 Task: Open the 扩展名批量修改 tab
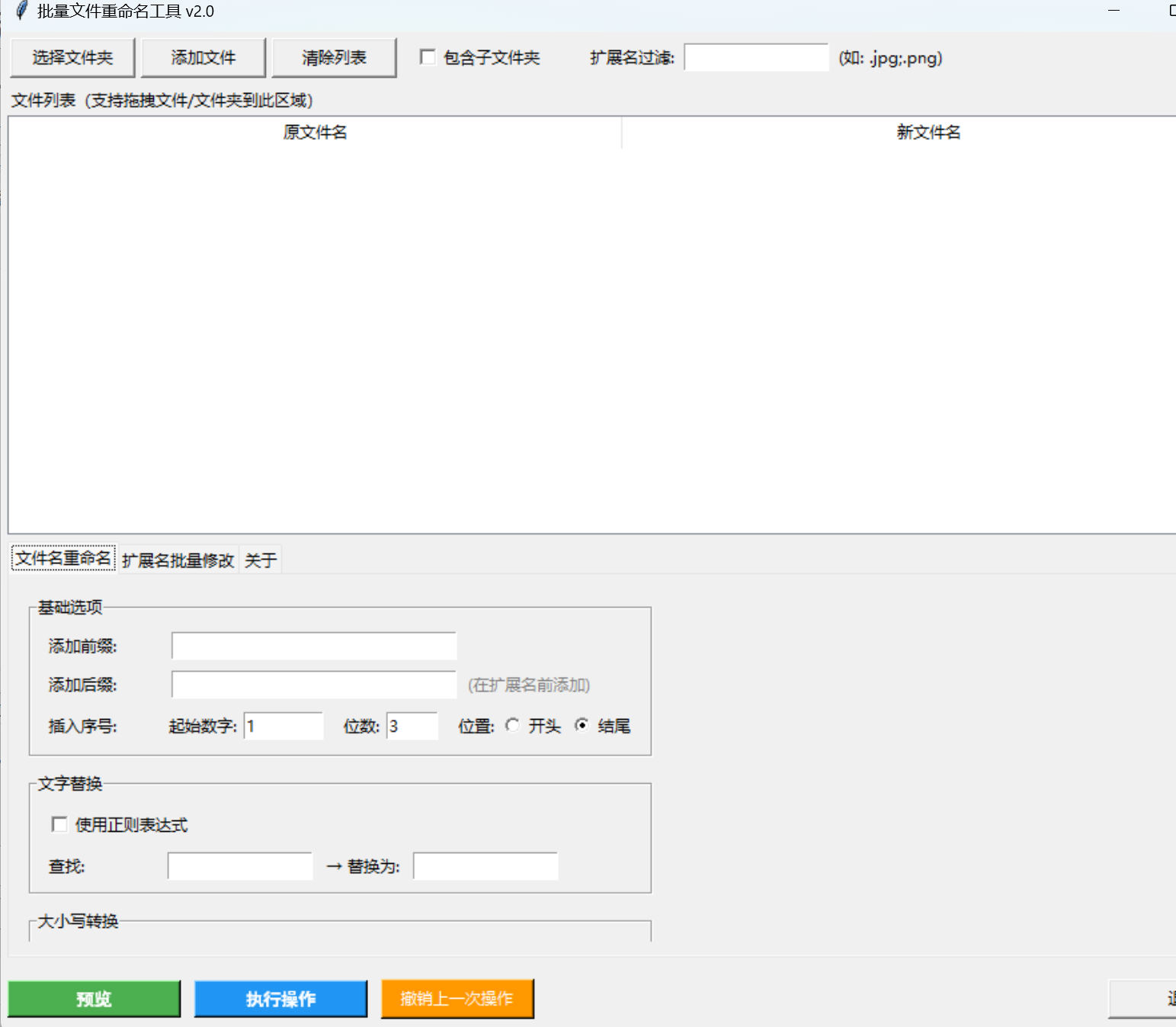coord(178,560)
